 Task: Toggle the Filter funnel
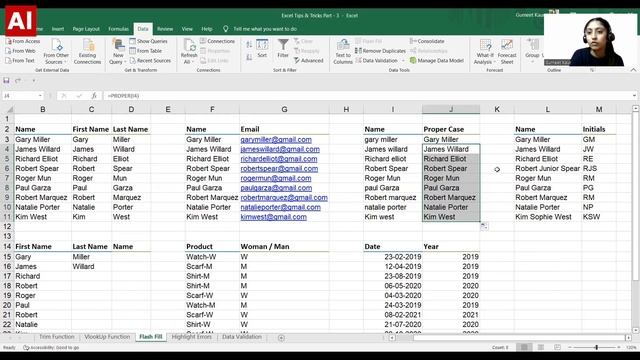283,48
